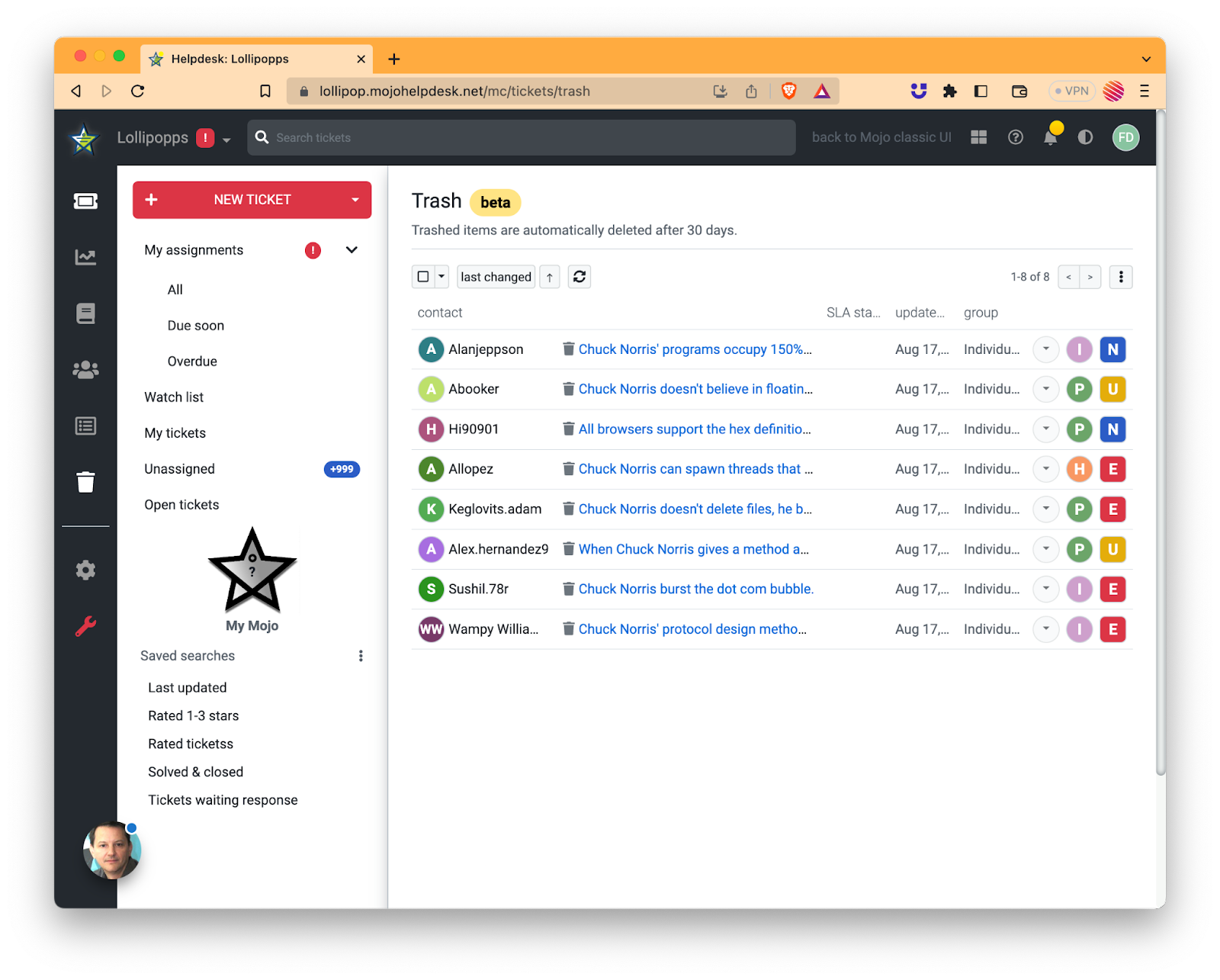
Task: Click the yellow U priority badge for Abooker
Action: [x=1113, y=389]
